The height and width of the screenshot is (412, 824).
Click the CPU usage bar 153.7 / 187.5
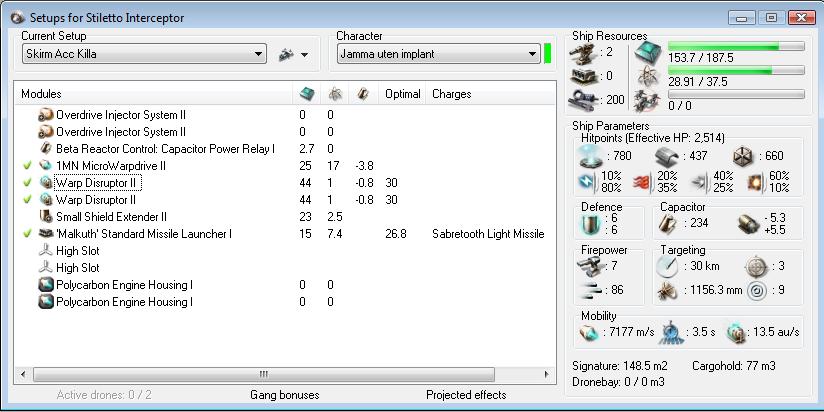(736, 46)
